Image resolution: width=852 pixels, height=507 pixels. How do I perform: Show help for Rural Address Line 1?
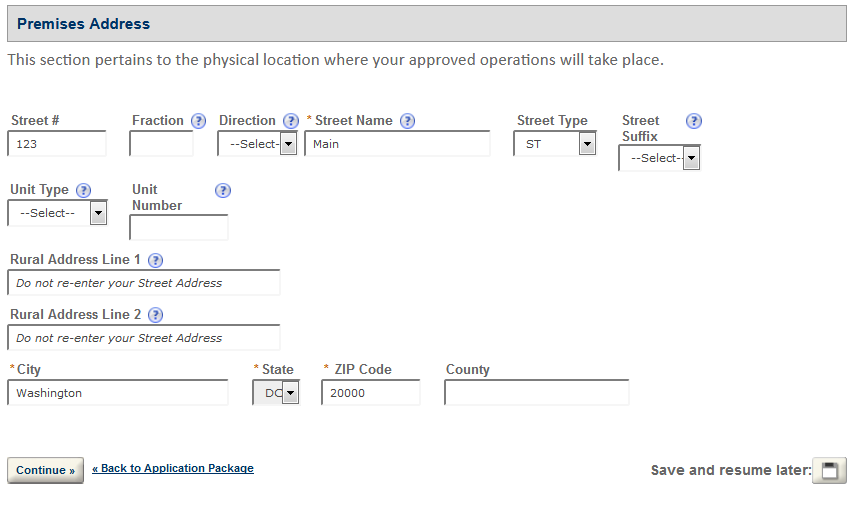155,260
